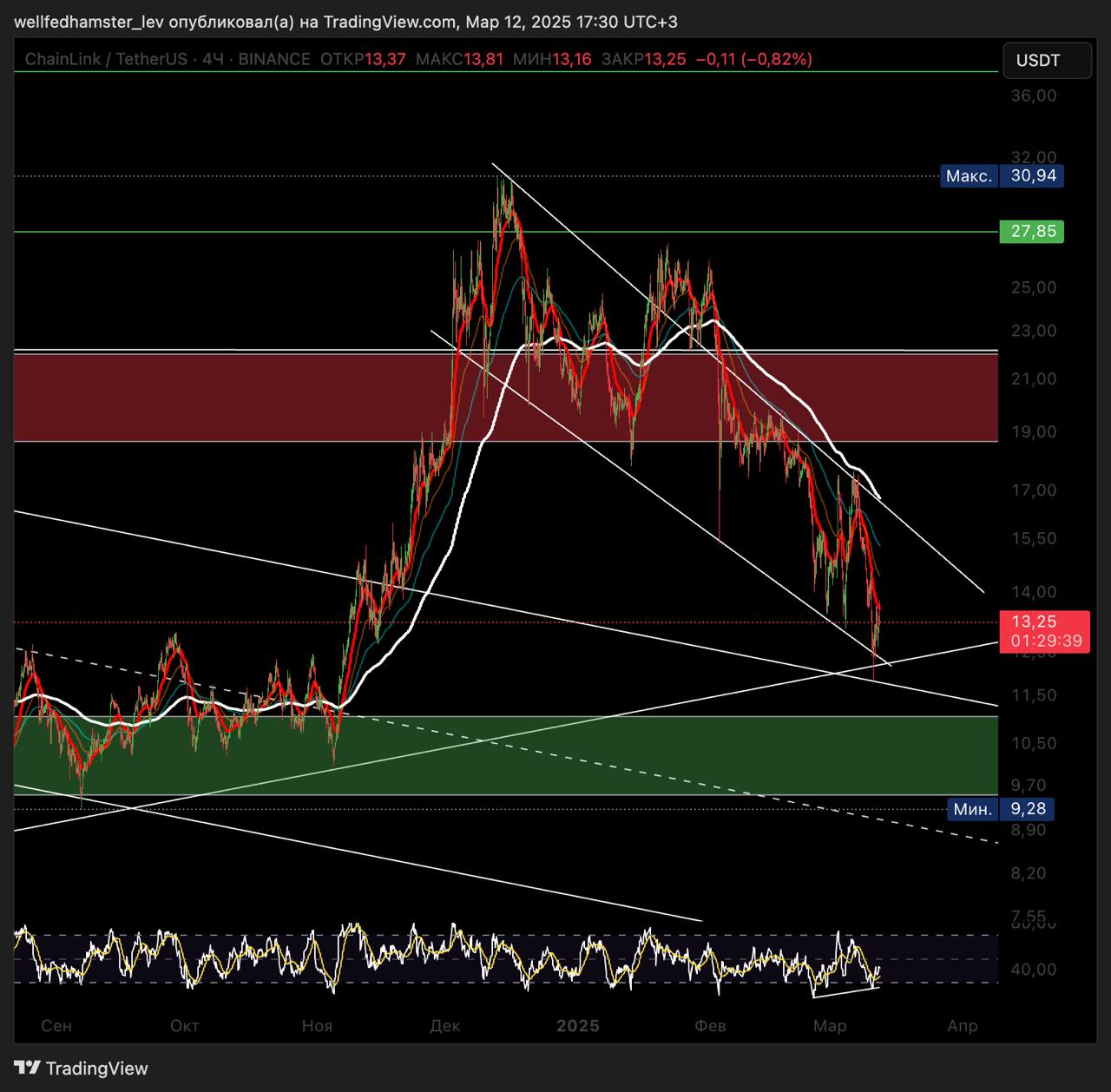Click the 9,28 minimum price tag

pos(1028,809)
